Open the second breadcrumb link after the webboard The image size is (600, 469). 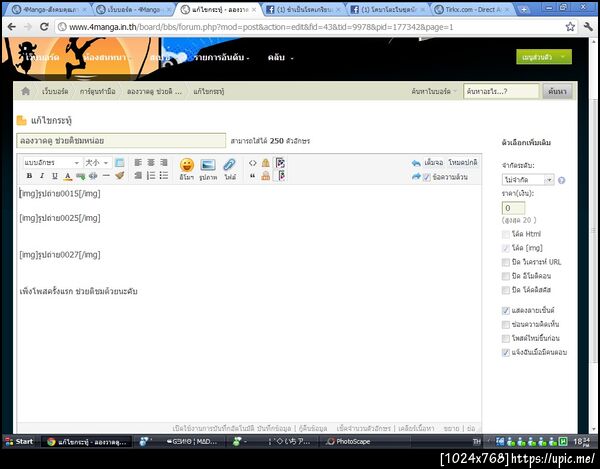coord(98,91)
